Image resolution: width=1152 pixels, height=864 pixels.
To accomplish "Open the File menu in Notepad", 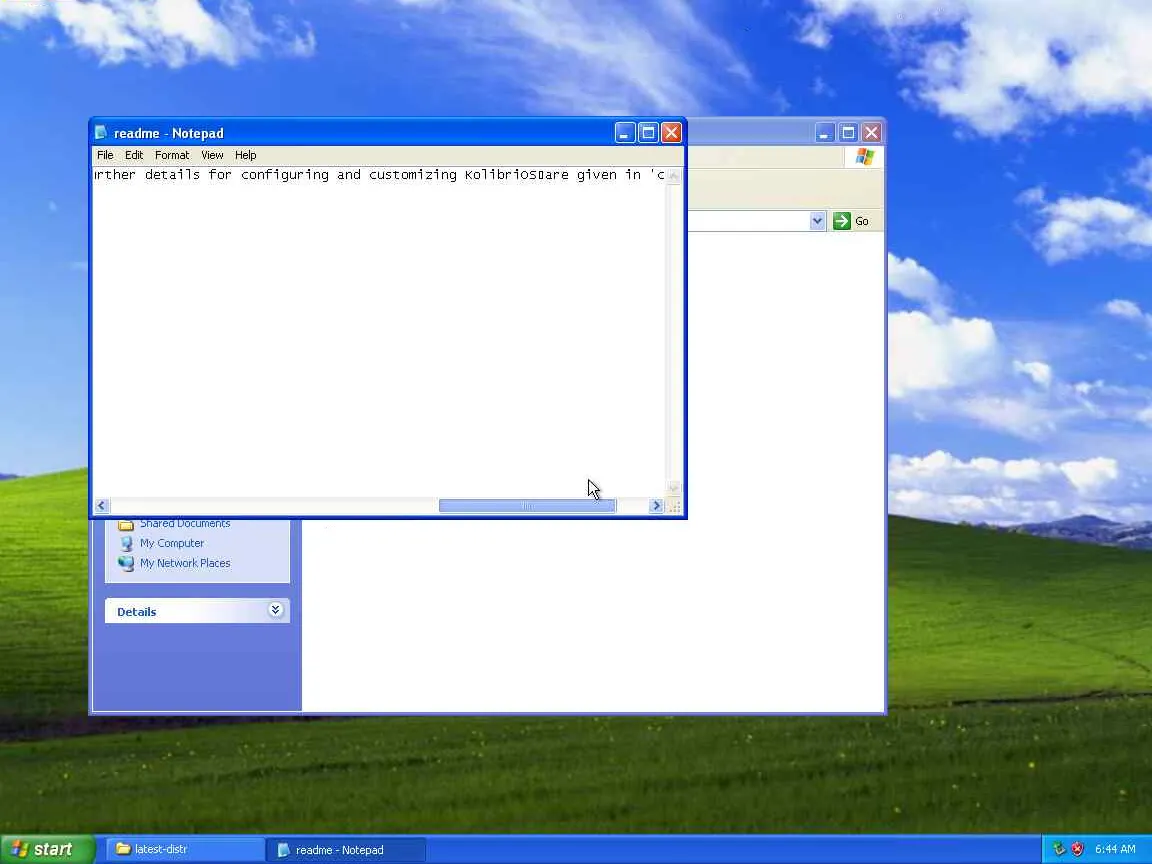I will click(x=105, y=155).
